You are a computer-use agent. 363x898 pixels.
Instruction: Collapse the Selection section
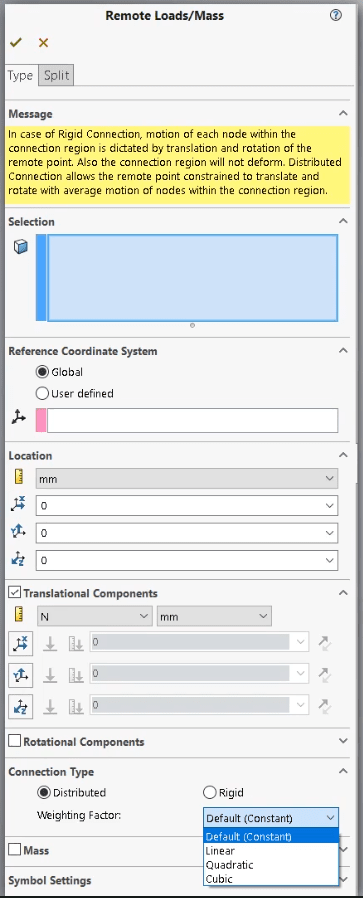(x=343, y=221)
